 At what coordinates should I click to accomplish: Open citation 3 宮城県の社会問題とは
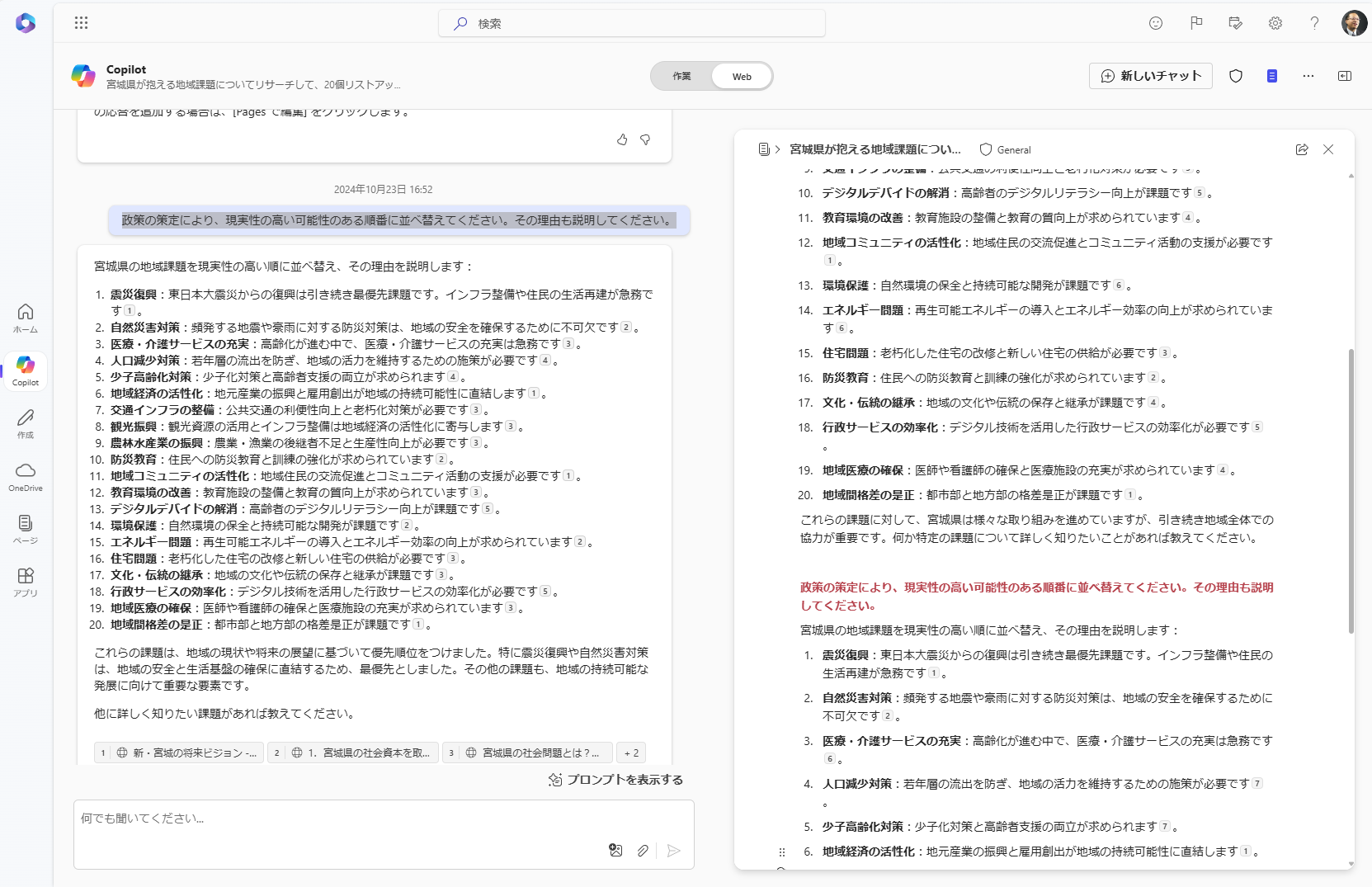[x=527, y=753]
